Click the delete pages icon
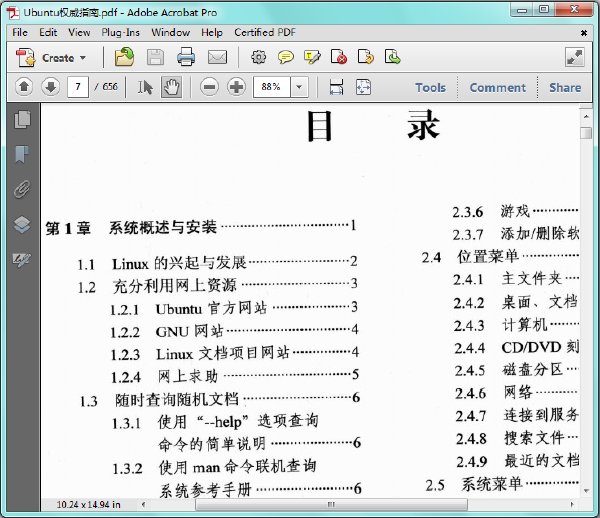Viewport: 600px width, 518px height. [x=339, y=57]
